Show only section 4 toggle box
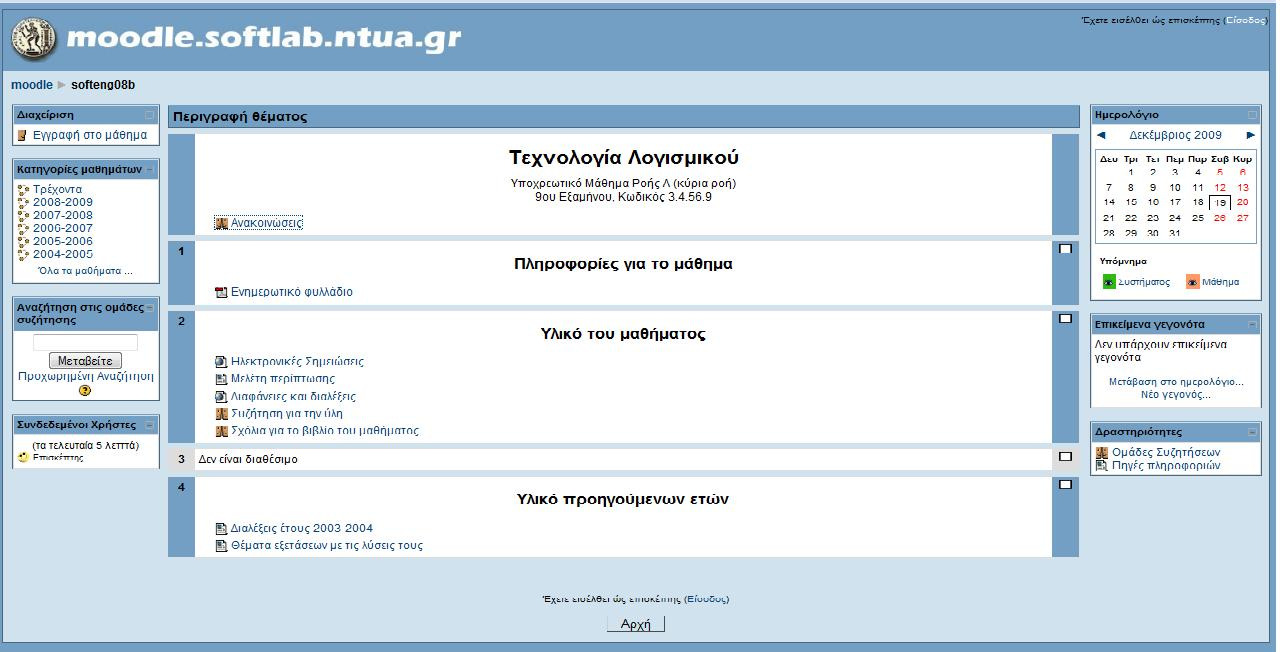This screenshot has width=1280, height=652. click(x=1065, y=485)
